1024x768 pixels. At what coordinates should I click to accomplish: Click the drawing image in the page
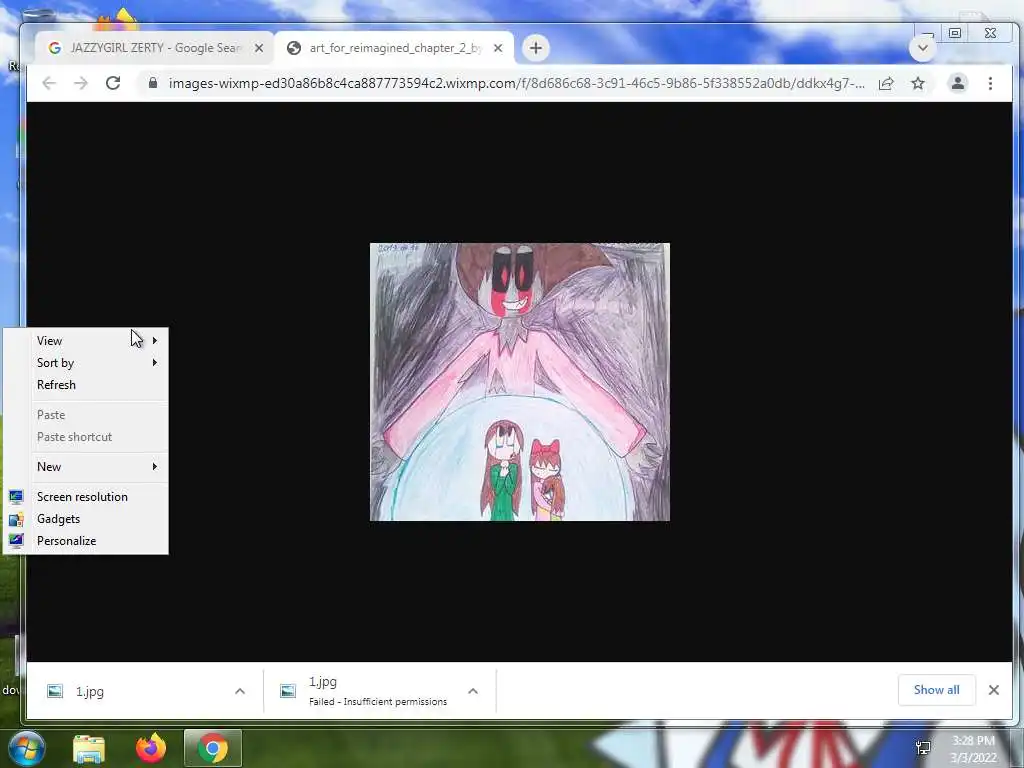520,382
